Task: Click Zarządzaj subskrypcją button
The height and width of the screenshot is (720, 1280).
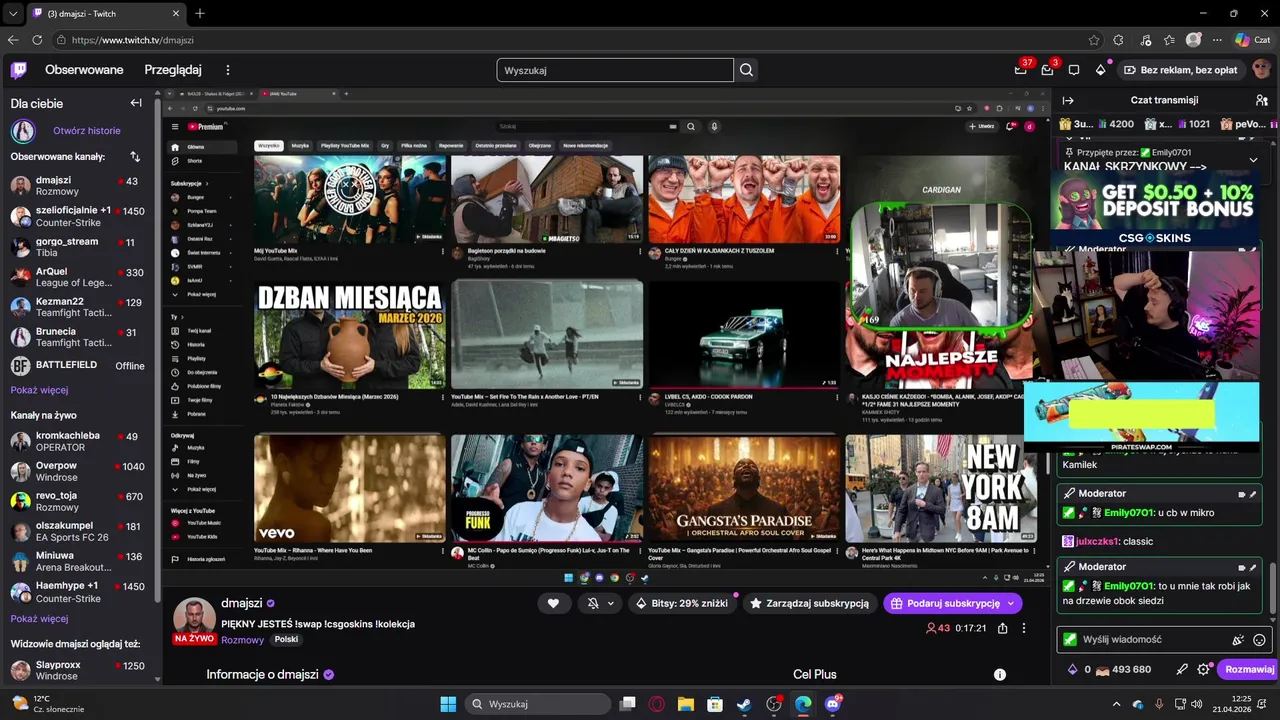Action: pyautogui.click(x=810, y=603)
